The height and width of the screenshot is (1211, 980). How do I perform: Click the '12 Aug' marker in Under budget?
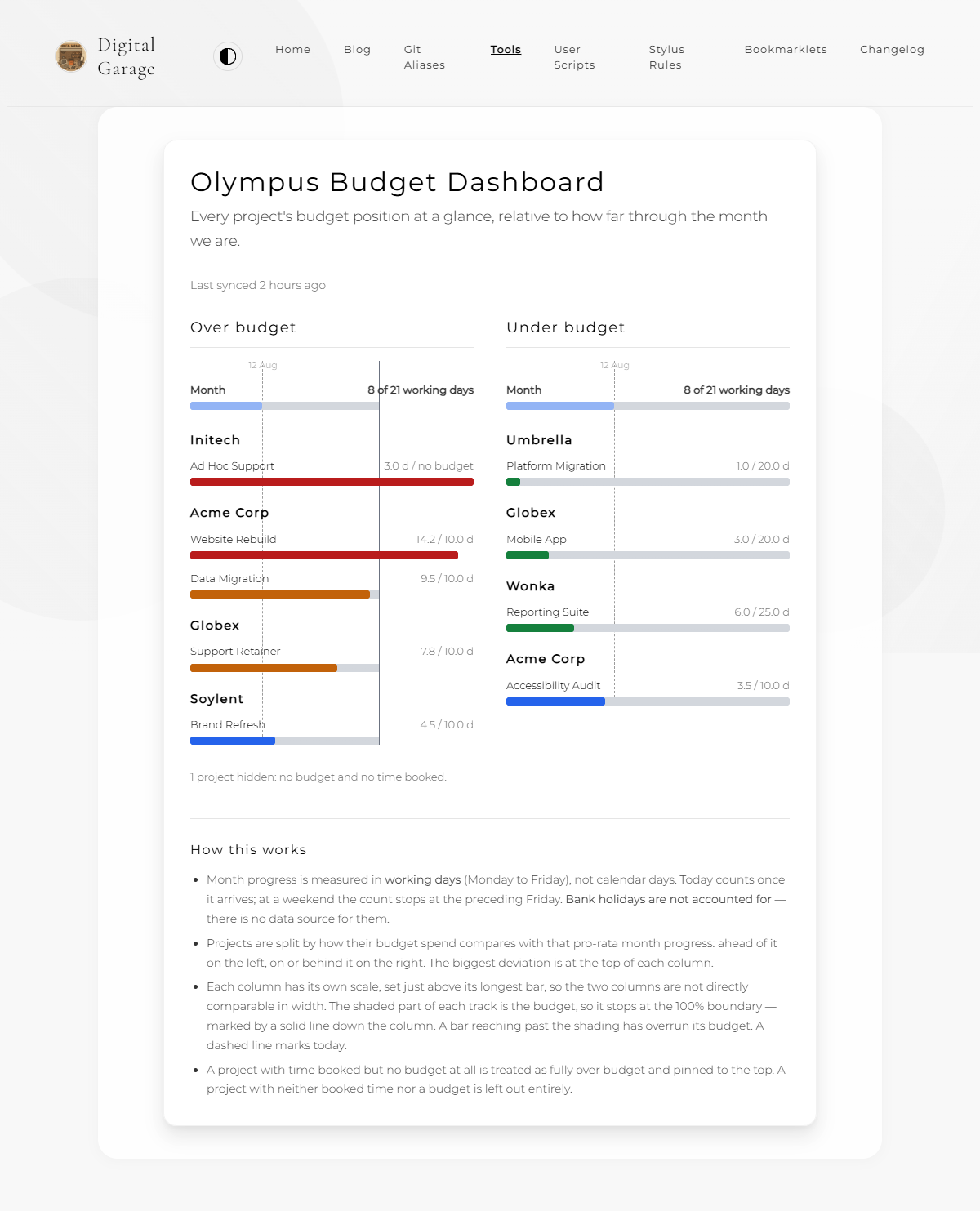point(615,365)
